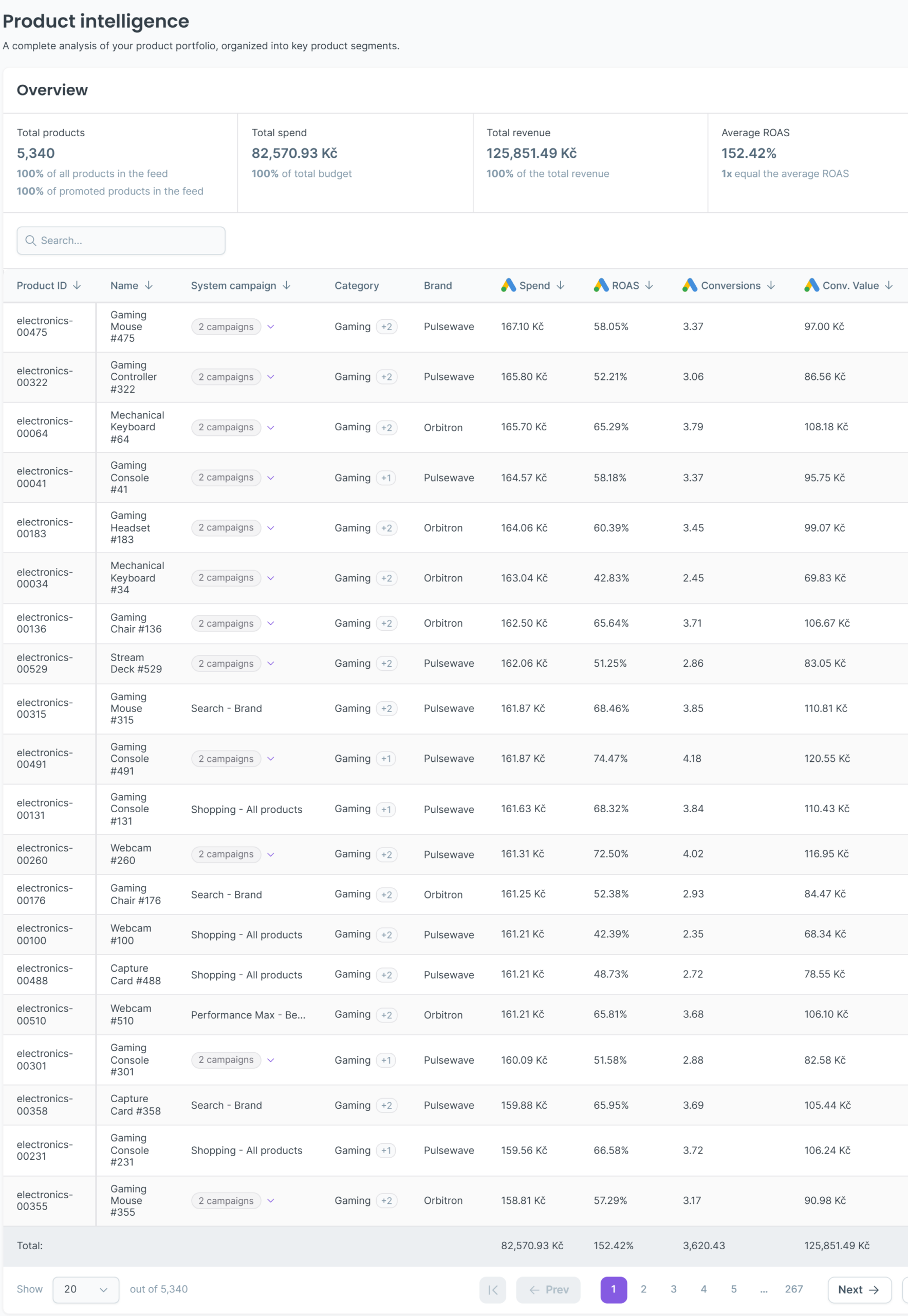Click Total revenue value 125,851.49 Kč in Overview
Image resolution: width=908 pixels, height=1316 pixels.
tap(531, 154)
